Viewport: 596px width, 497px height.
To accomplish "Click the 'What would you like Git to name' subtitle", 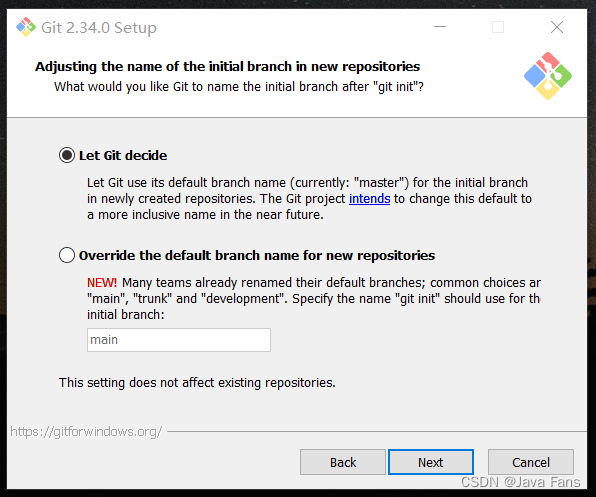I will click(239, 87).
